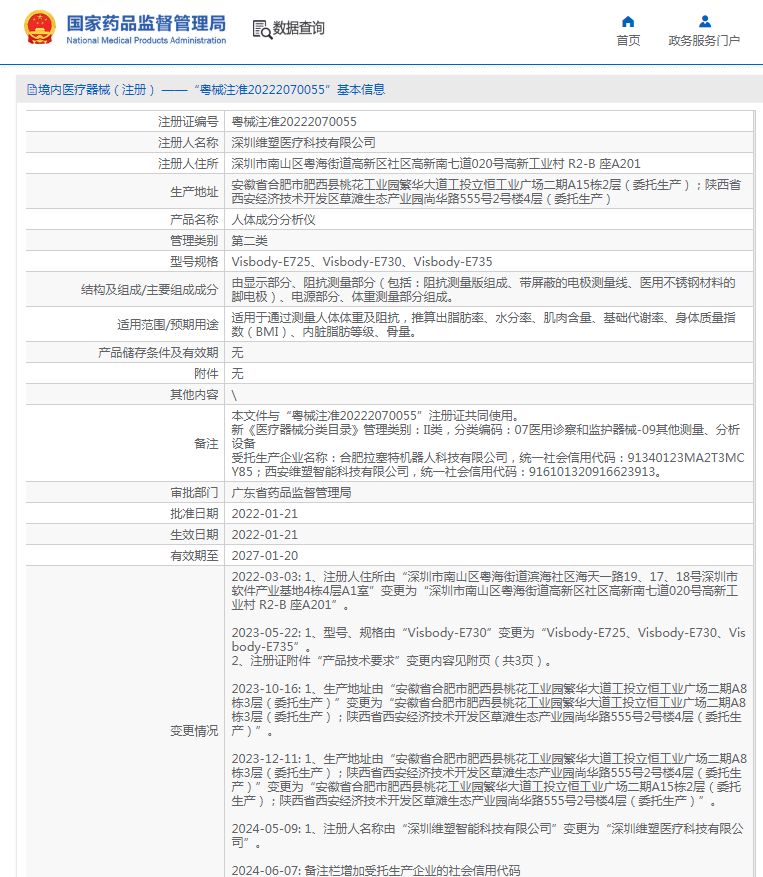Open the 数据查询 search icon
This screenshot has width=763, height=877.
(x=262, y=29)
